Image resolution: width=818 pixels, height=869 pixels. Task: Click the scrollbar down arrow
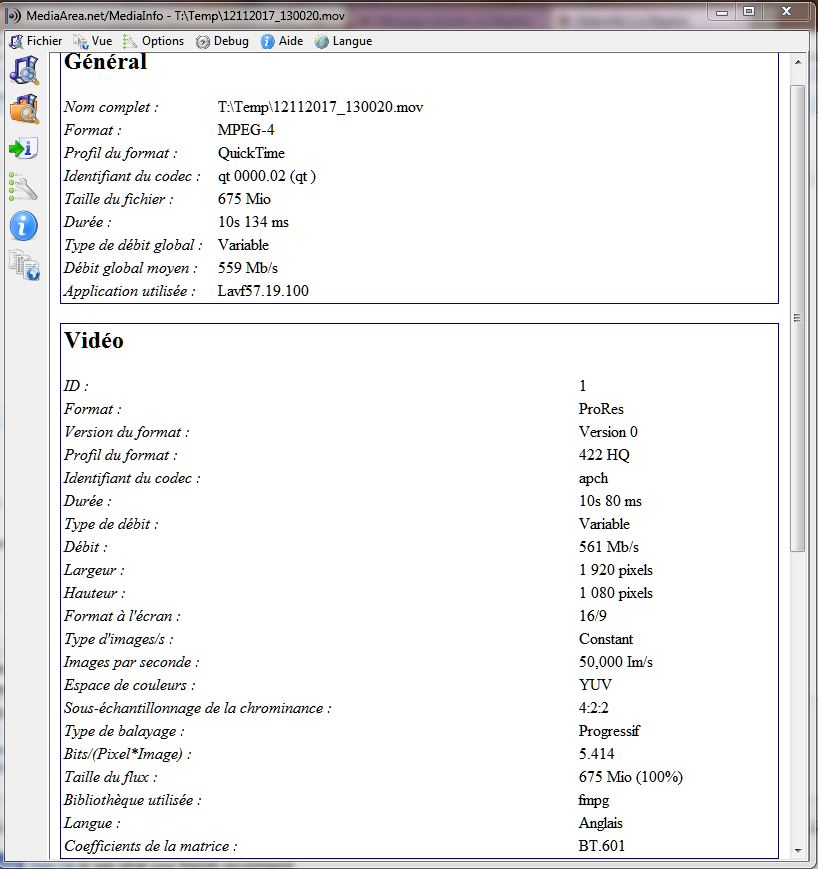798,850
